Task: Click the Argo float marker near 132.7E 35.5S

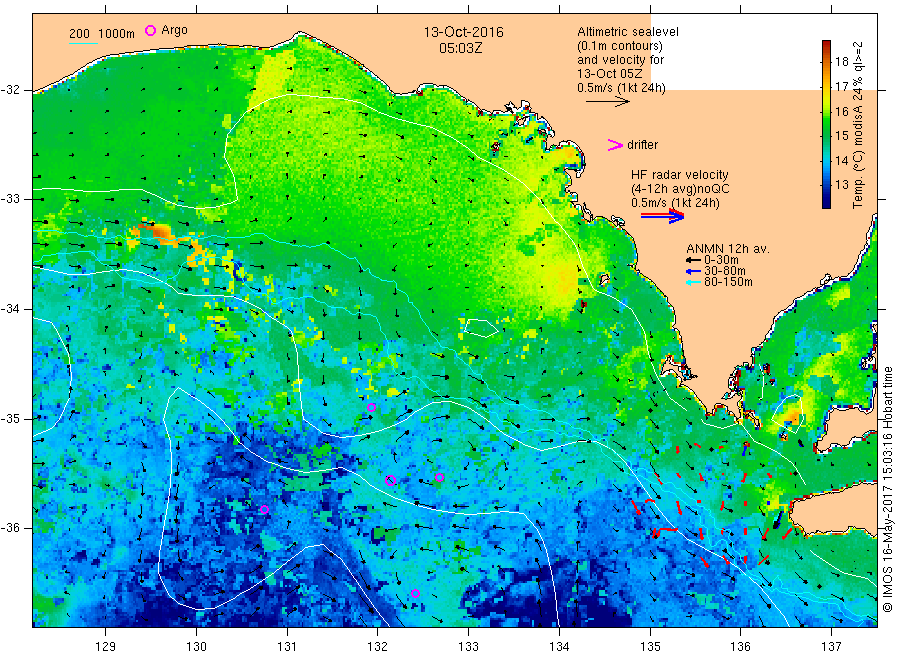Action: [x=440, y=477]
